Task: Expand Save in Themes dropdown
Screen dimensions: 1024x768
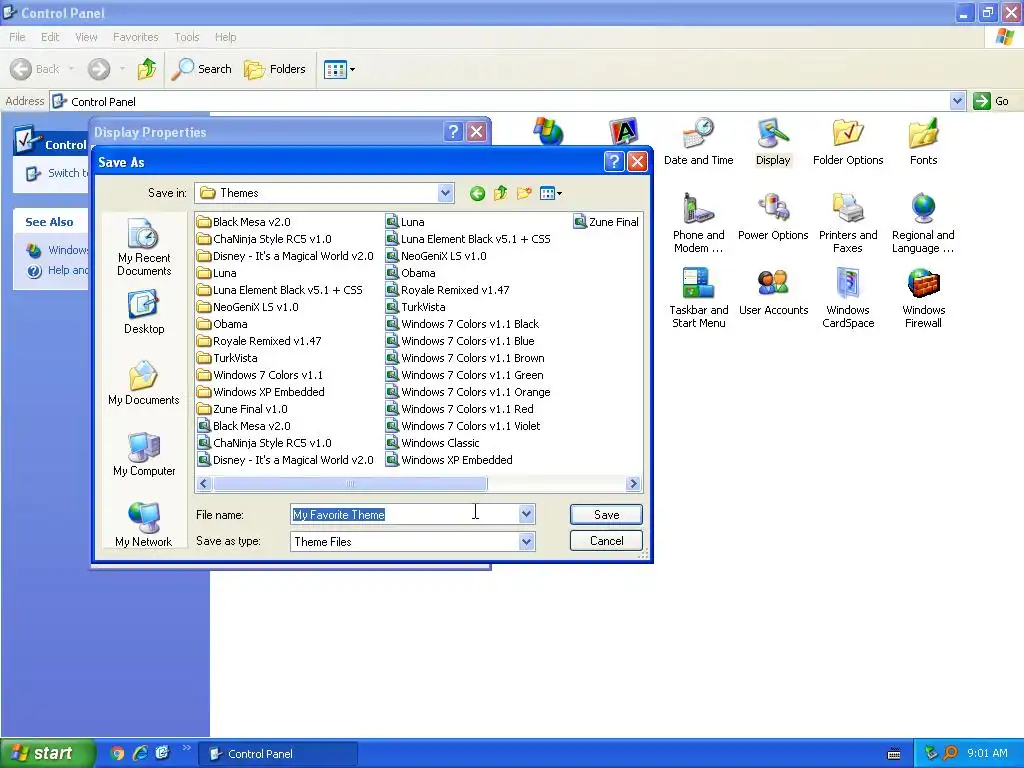Action: click(x=445, y=193)
